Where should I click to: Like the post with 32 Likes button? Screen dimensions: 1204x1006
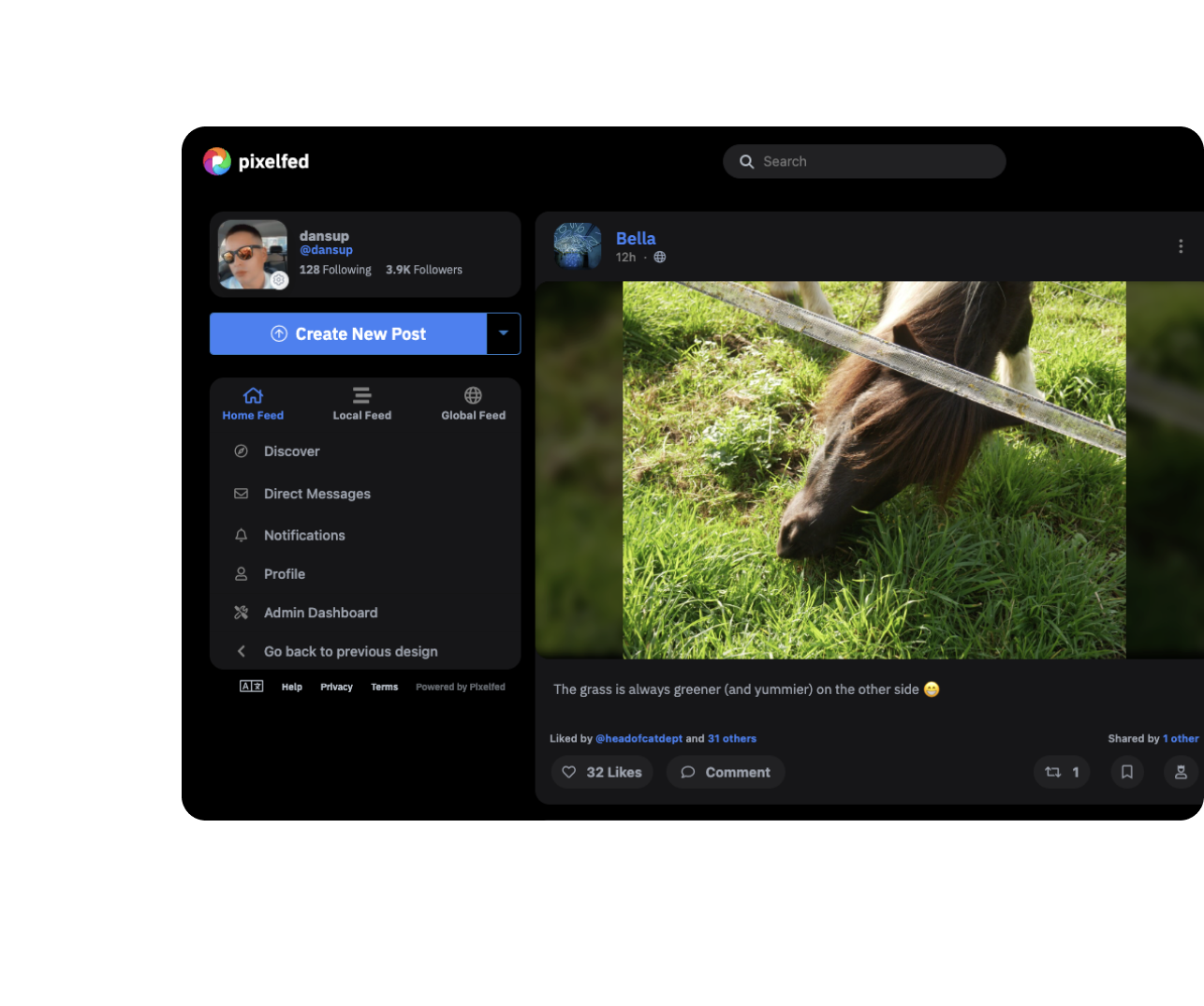click(x=602, y=773)
